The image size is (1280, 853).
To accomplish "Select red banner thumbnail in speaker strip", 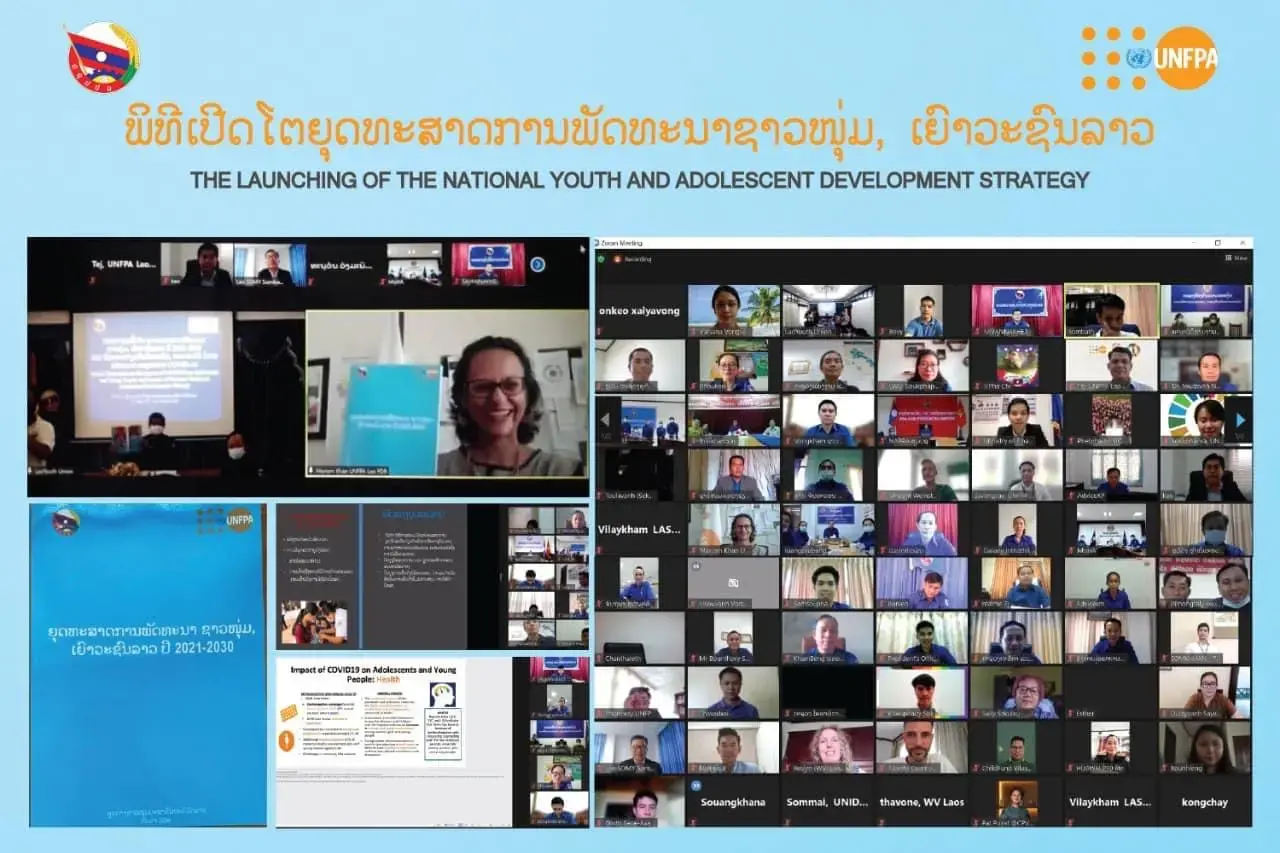I will click(487, 264).
